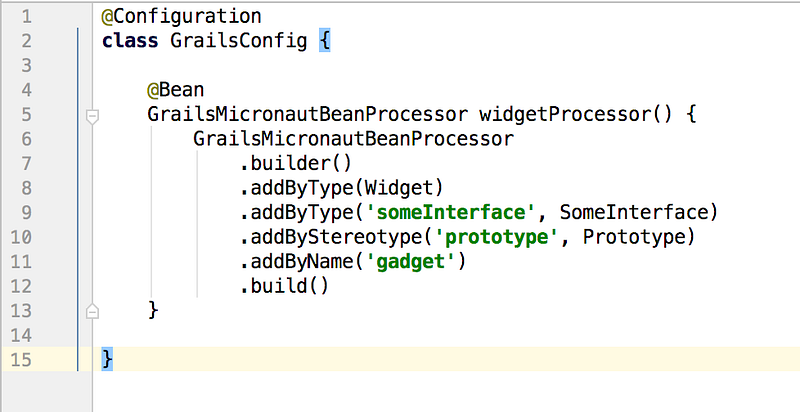Click the 'someInterface' string literal
Screen dimensions: 800x412
click(x=451, y=213)
